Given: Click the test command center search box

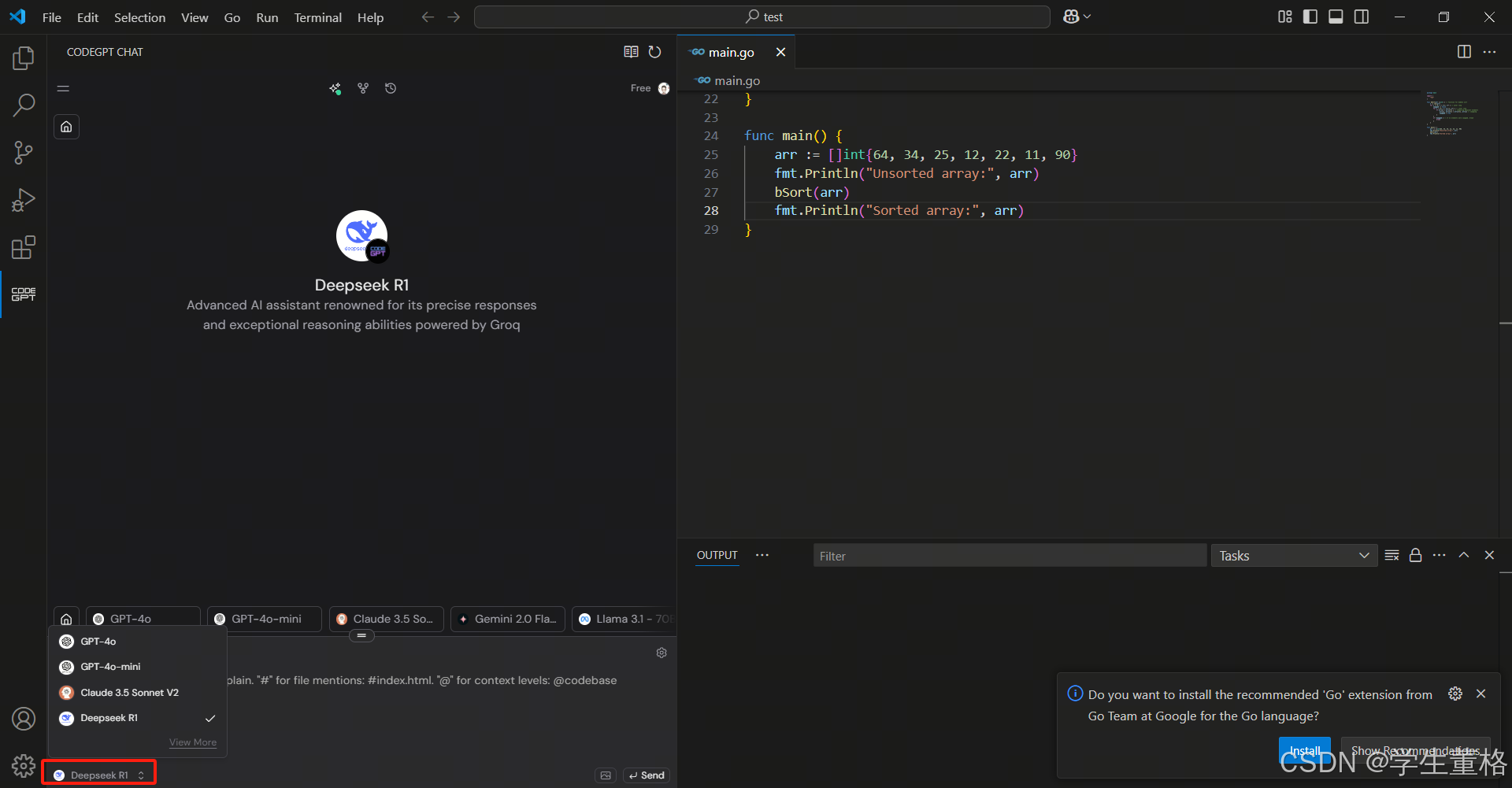Looking at the screenshot, I should click(762, 17).
